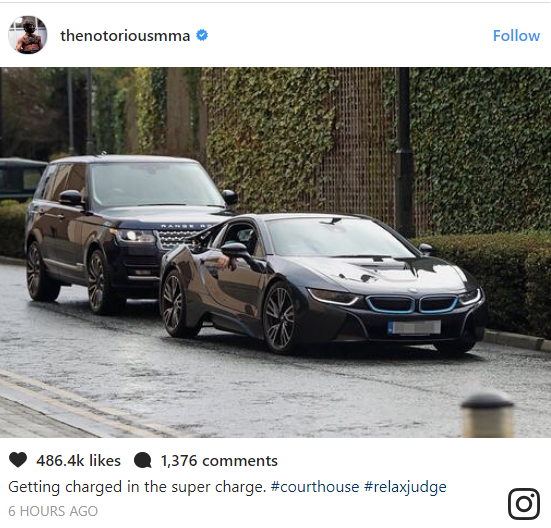Click the BMW i8 windshield in the photo
The height and width of the screenshot is (528, 551).
(336, 237)
